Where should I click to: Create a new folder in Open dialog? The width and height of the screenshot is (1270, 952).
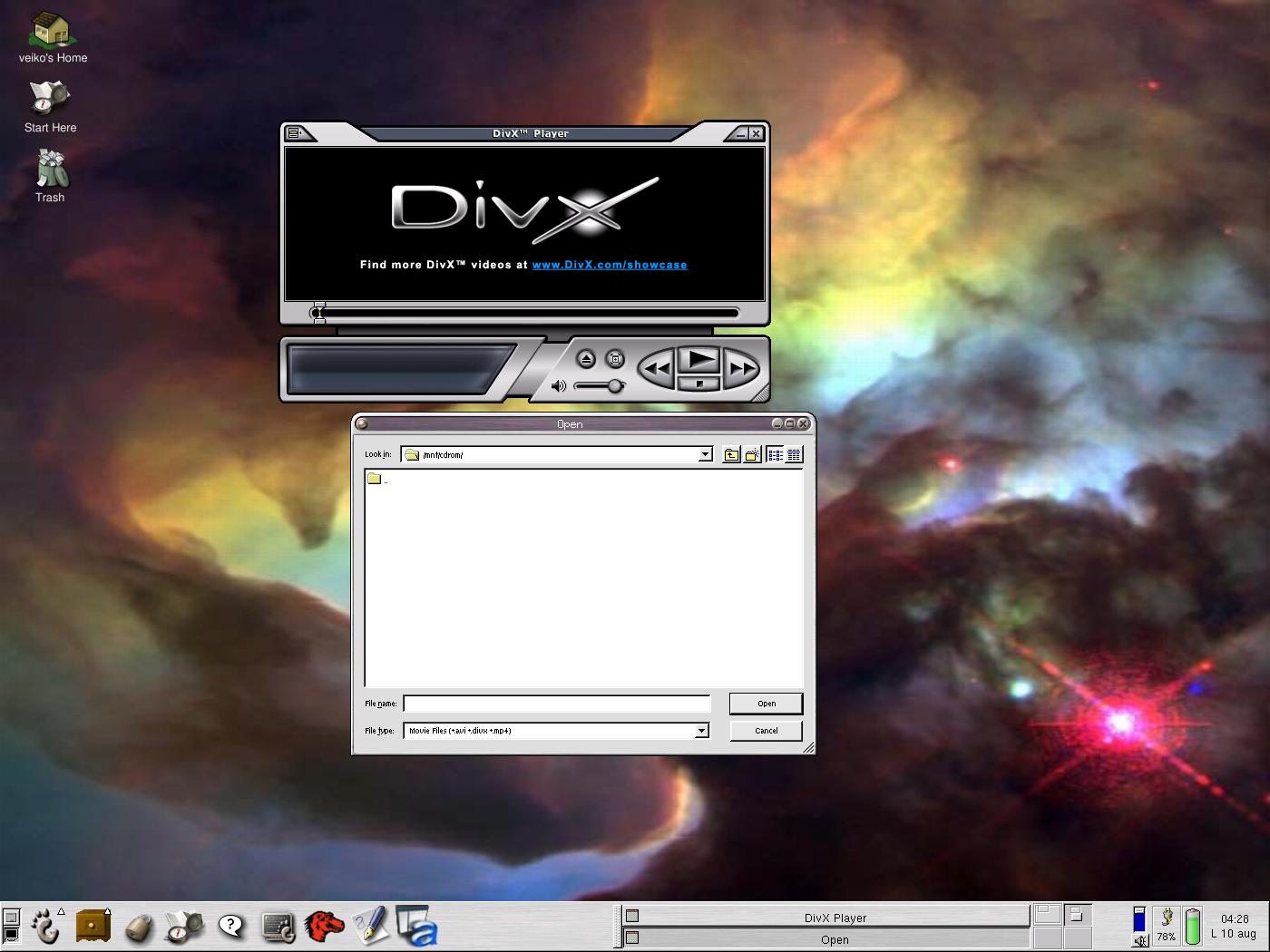(x=753, y=454)
